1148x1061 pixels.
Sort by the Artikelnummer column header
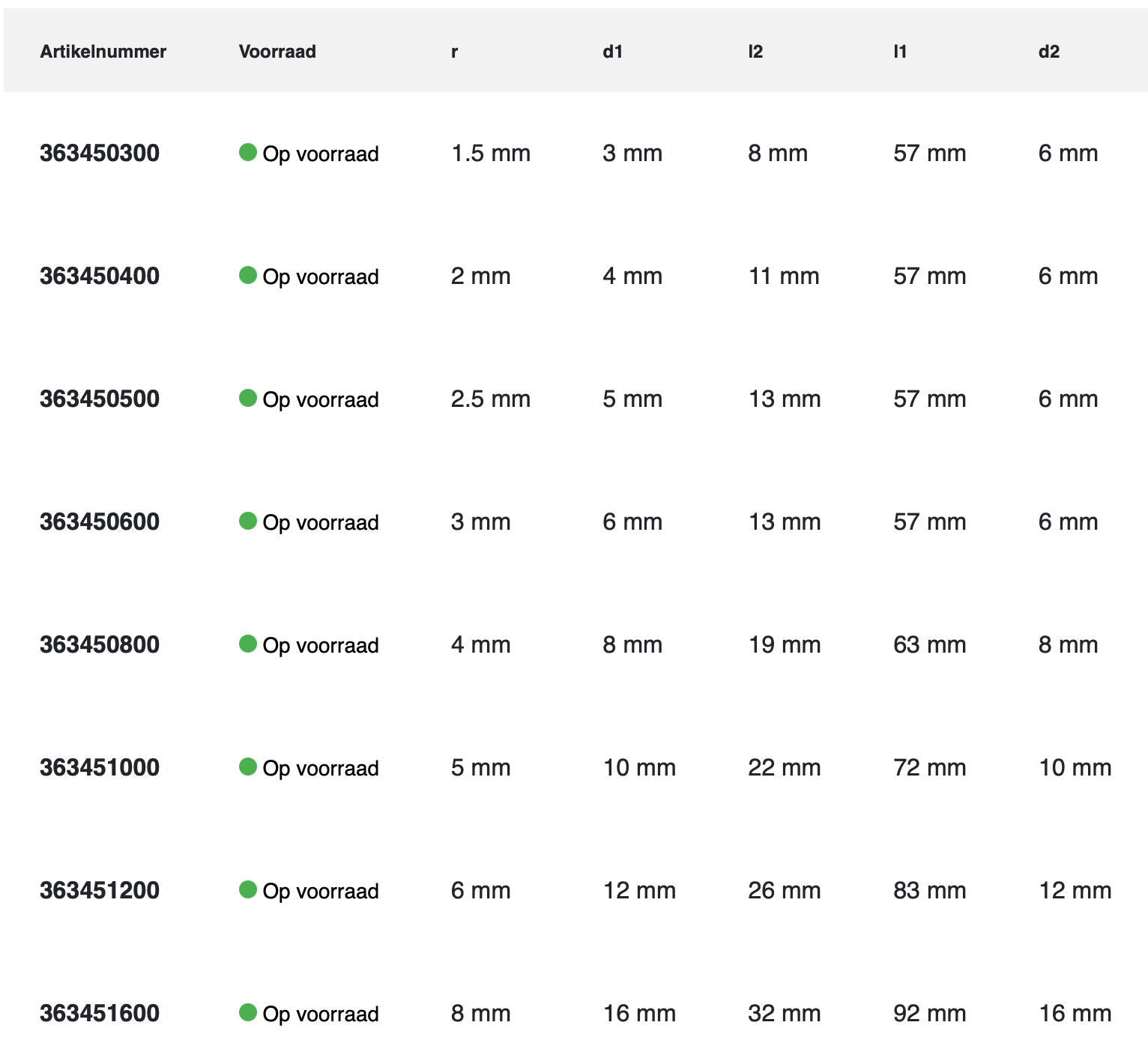[x=103, y=52]
